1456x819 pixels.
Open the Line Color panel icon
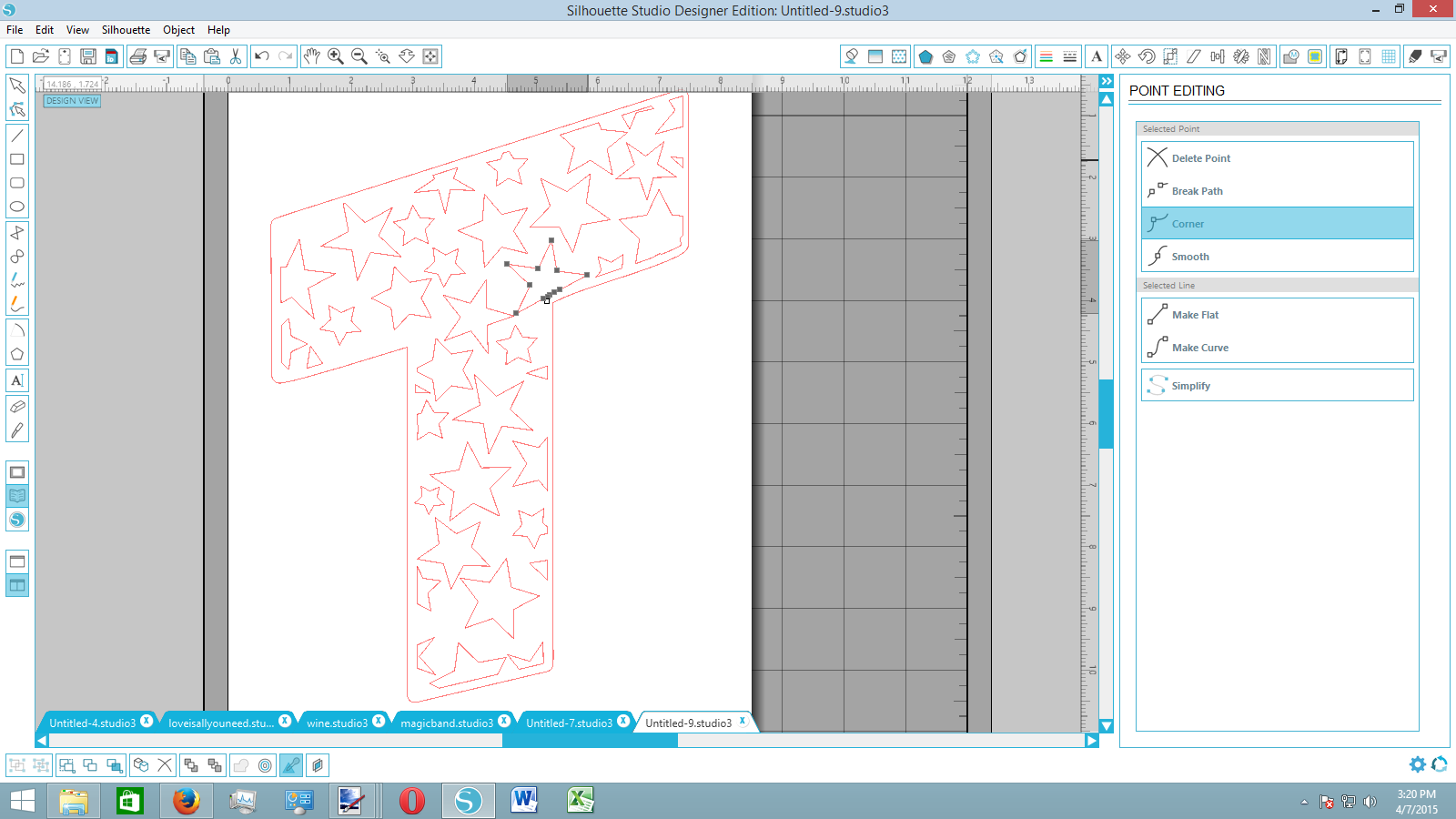tap(1046, 56)
